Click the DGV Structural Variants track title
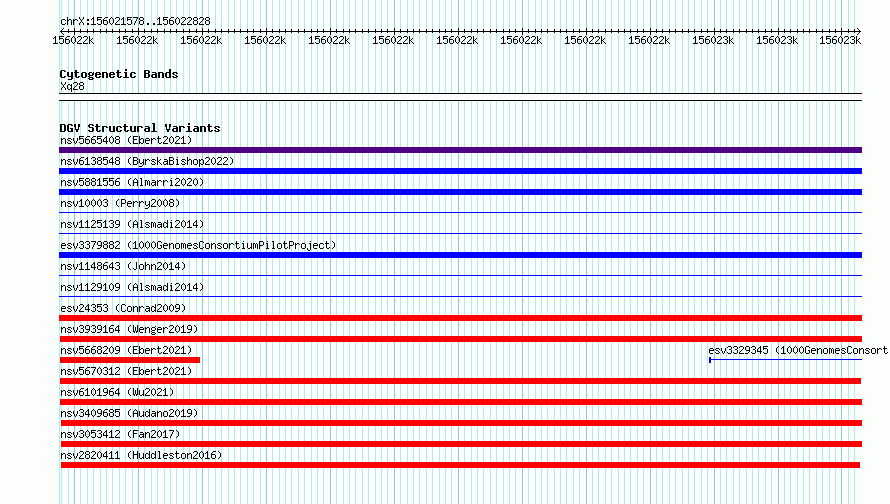Image resolution: width=890 pixels, height=504 pixels. click(x=140, y=128)
